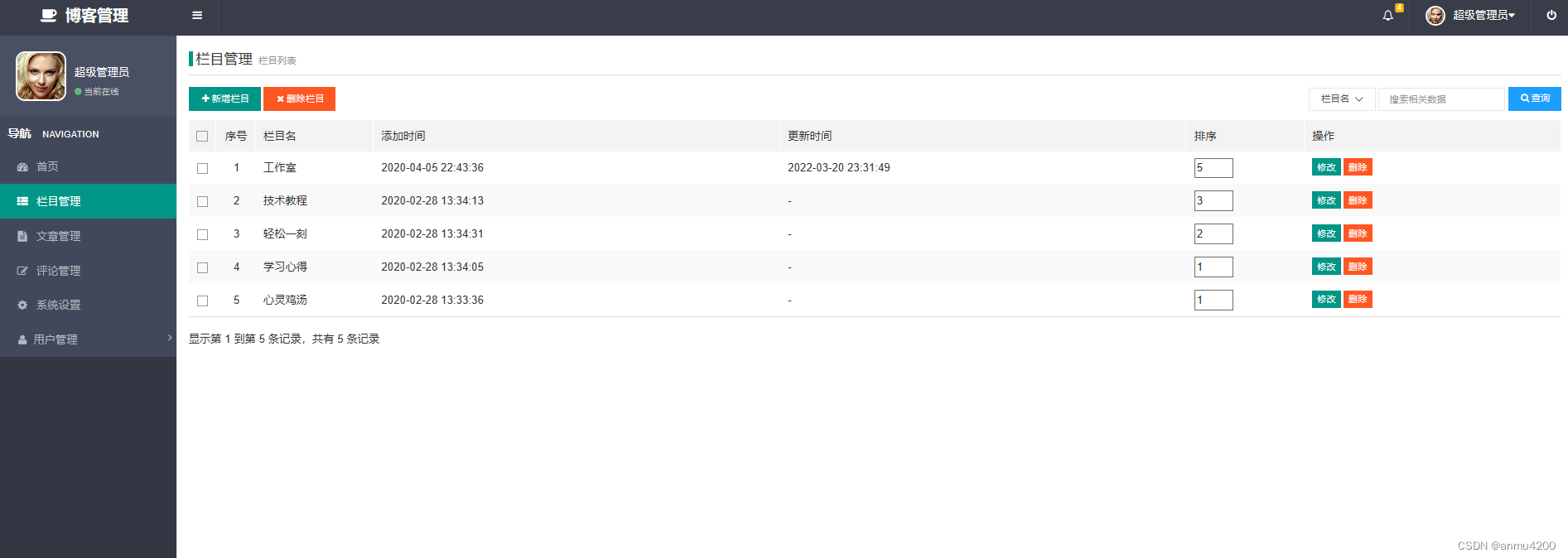Click the sort order field for 心灵鸡汤

(1213, 300)
